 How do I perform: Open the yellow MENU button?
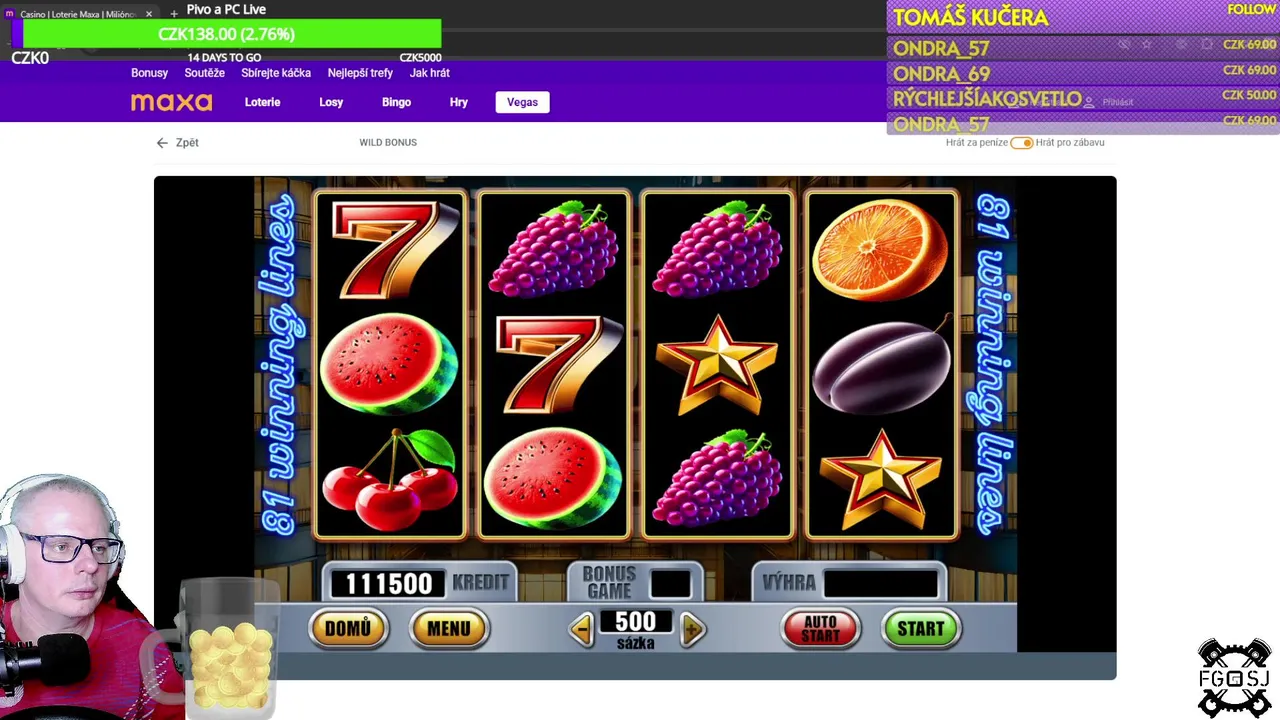[448, 629]
